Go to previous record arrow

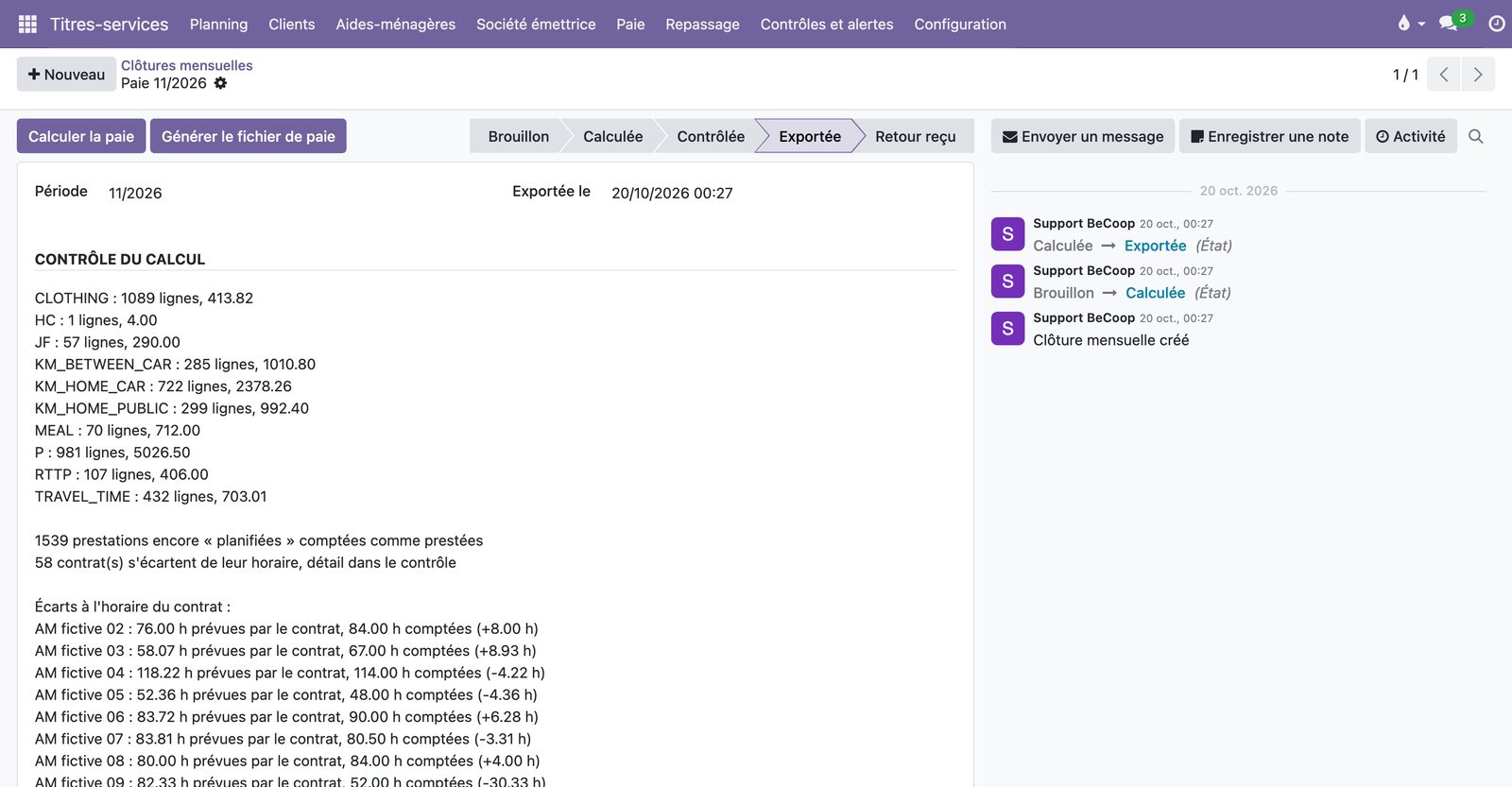click(x=1444, y=75)
